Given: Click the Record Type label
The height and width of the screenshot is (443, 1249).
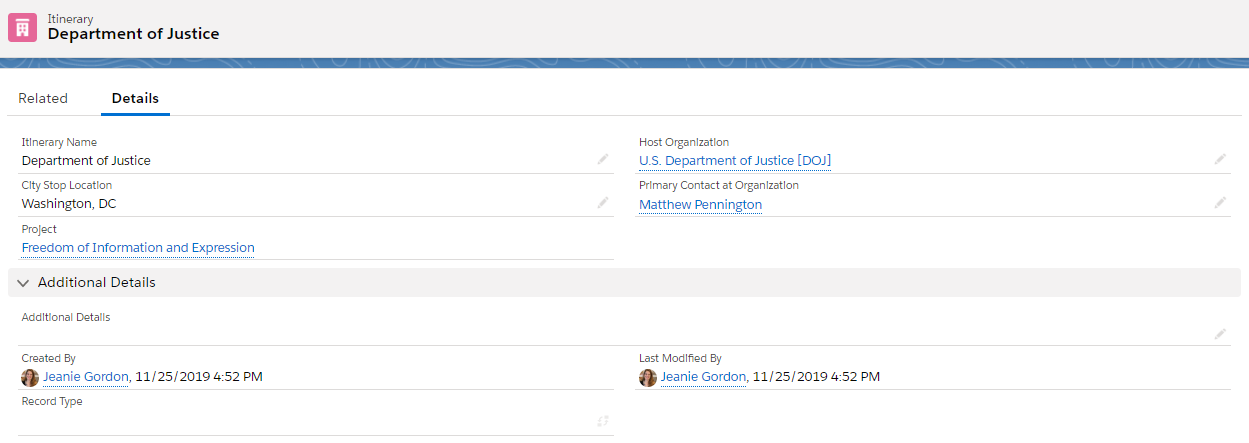Looking at the screenshot, I should (52, 401).
